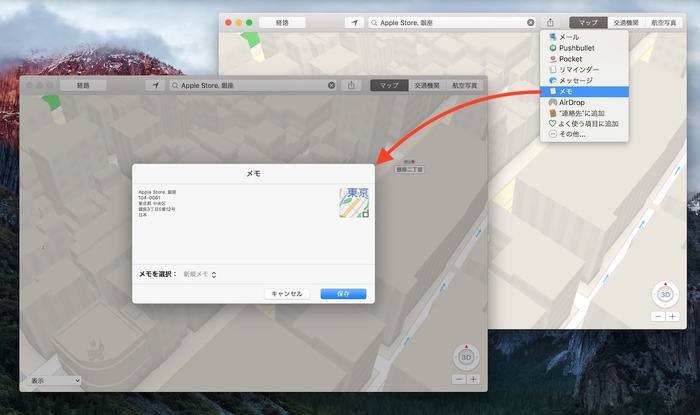Choose リマインダー in share menu
700x415 pixels.
point(584,70)
